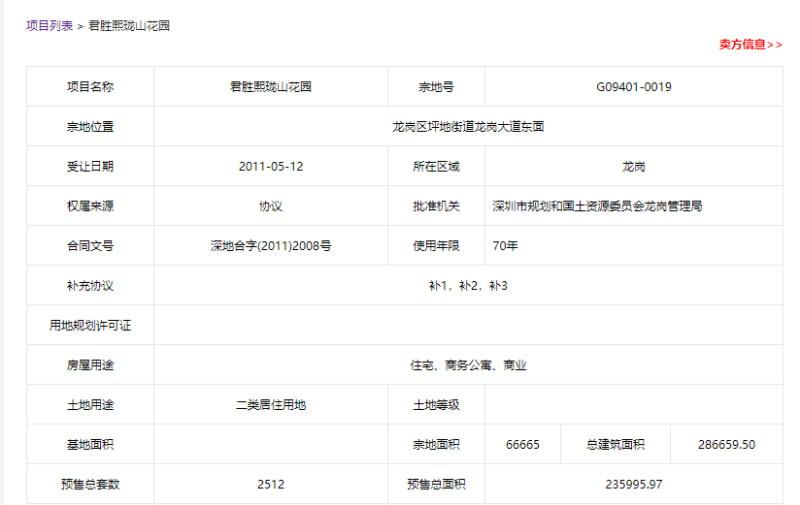Select breadcrumb text 君胜熙珑山花园

coord(129,26)
